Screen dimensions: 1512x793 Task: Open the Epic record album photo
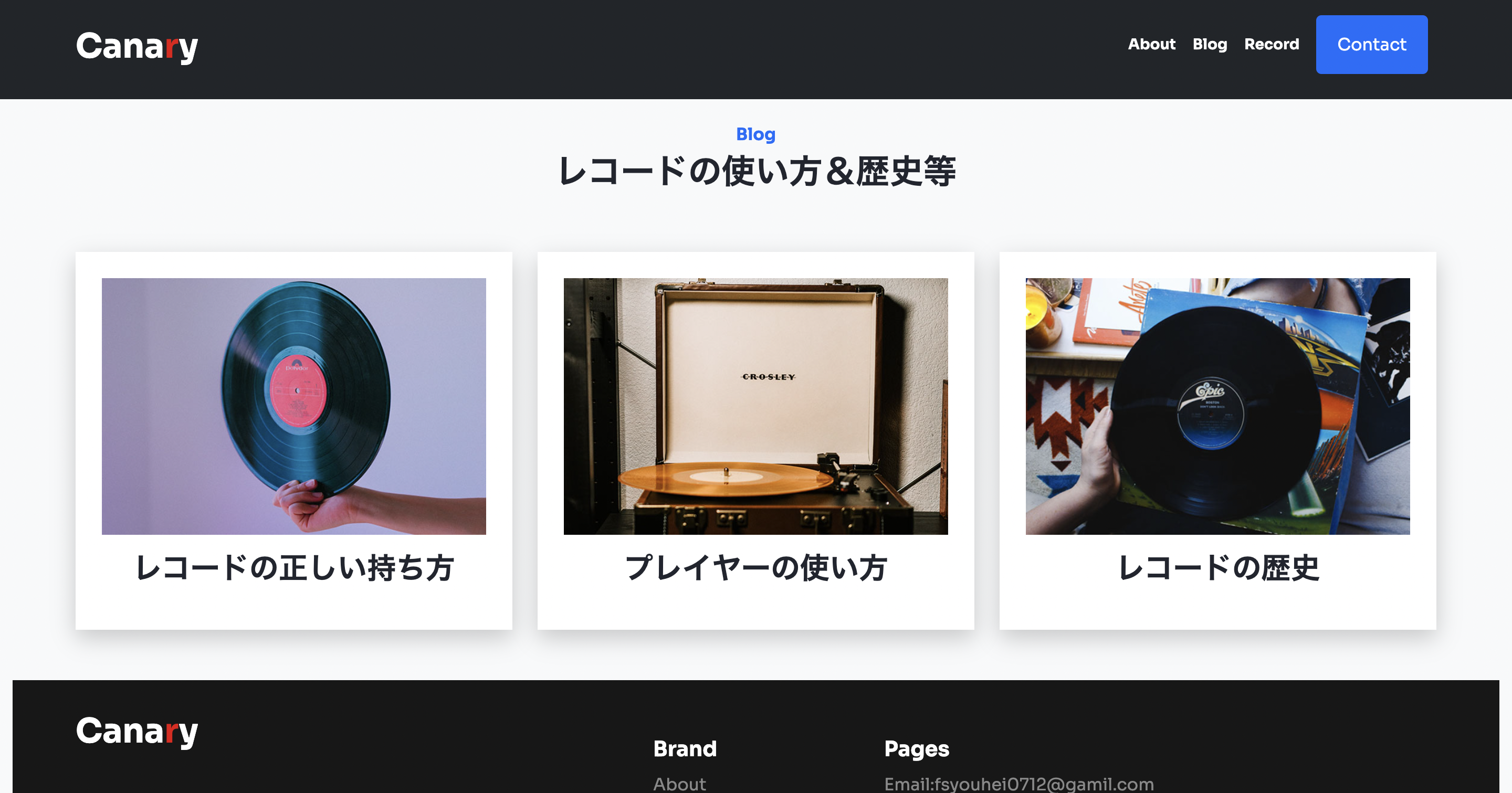(1217, 406)
